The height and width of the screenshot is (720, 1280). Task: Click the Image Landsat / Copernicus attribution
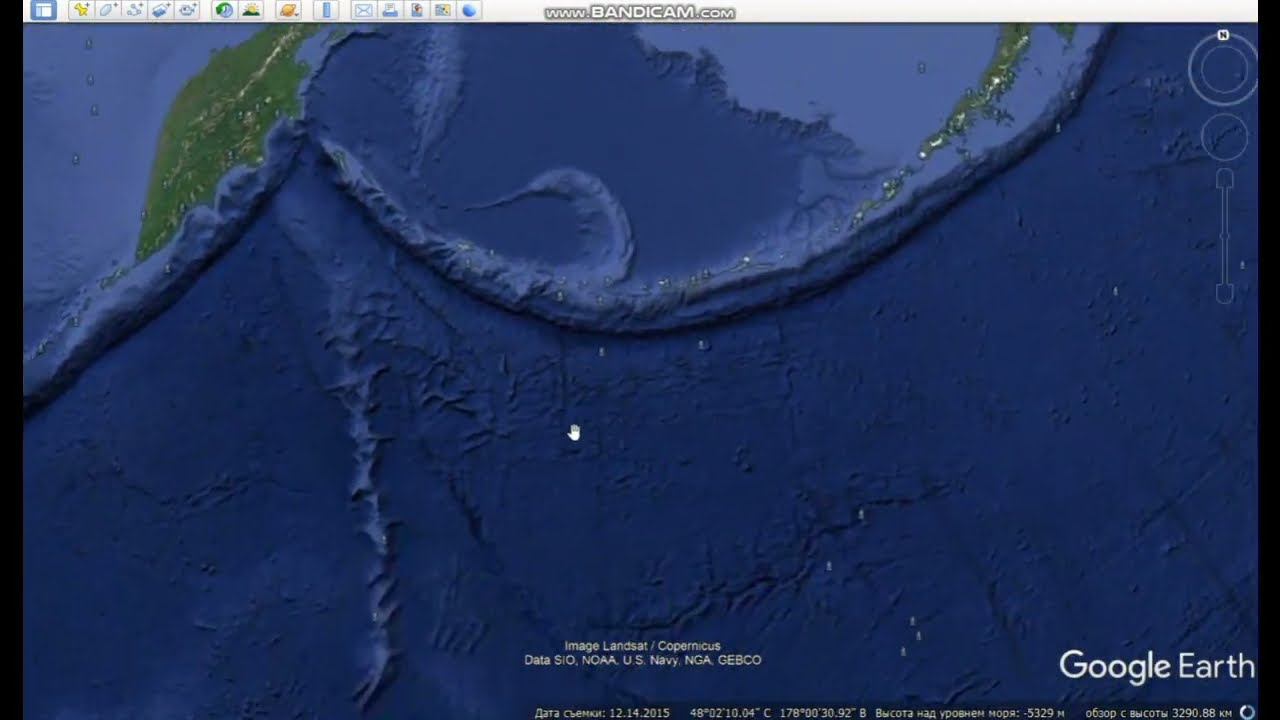tap(642, 646)
